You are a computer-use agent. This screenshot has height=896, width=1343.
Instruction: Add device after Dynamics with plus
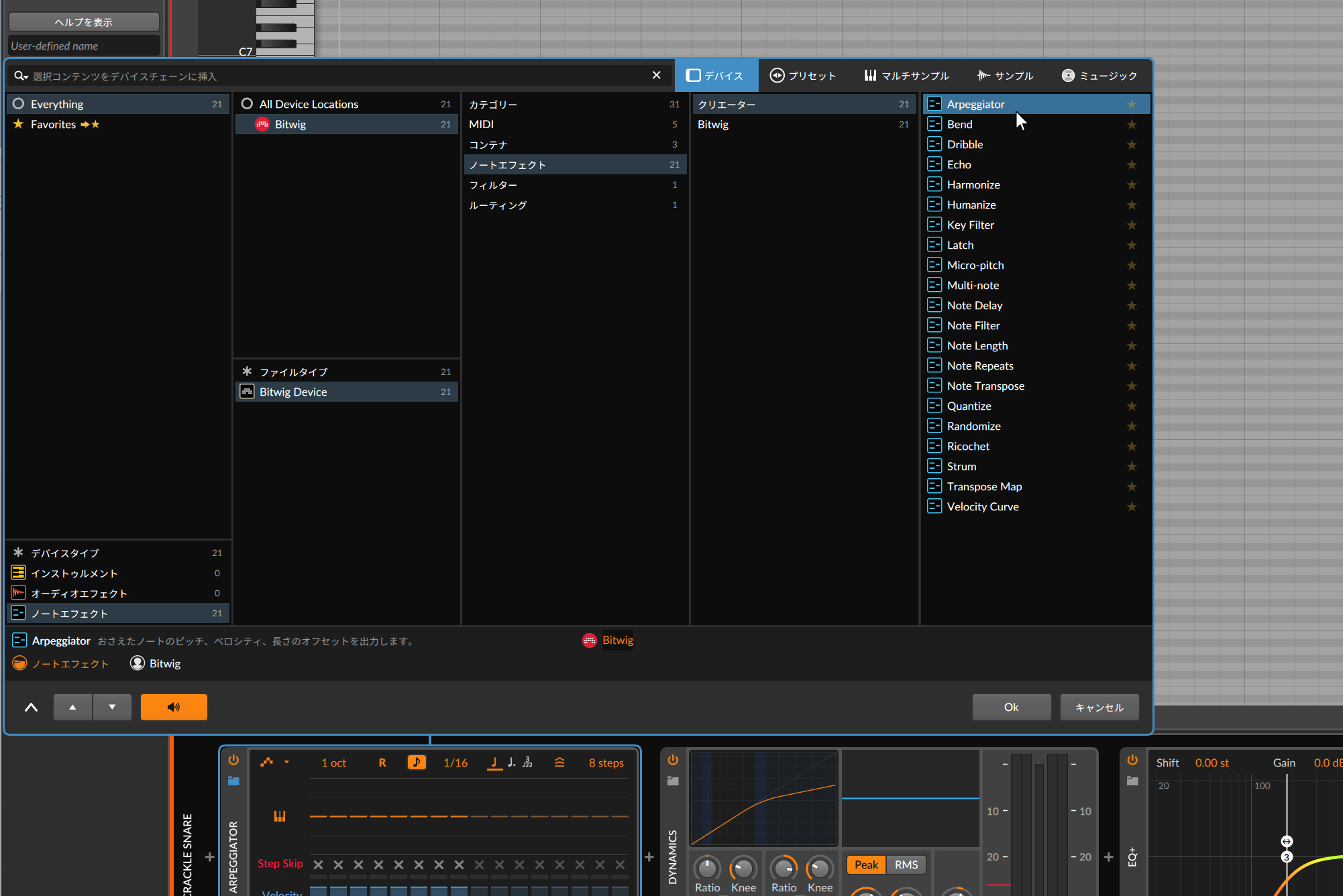(1109, 856)
